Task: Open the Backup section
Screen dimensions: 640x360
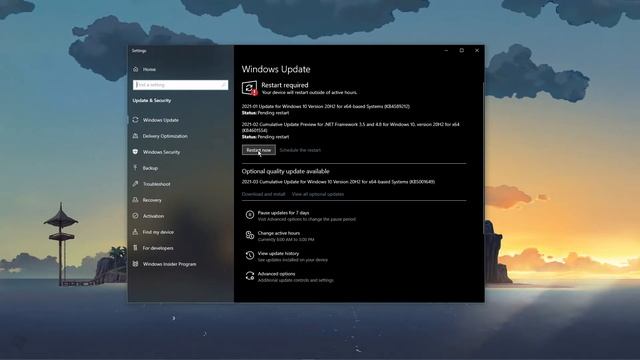Action: (x=150, y=168)
